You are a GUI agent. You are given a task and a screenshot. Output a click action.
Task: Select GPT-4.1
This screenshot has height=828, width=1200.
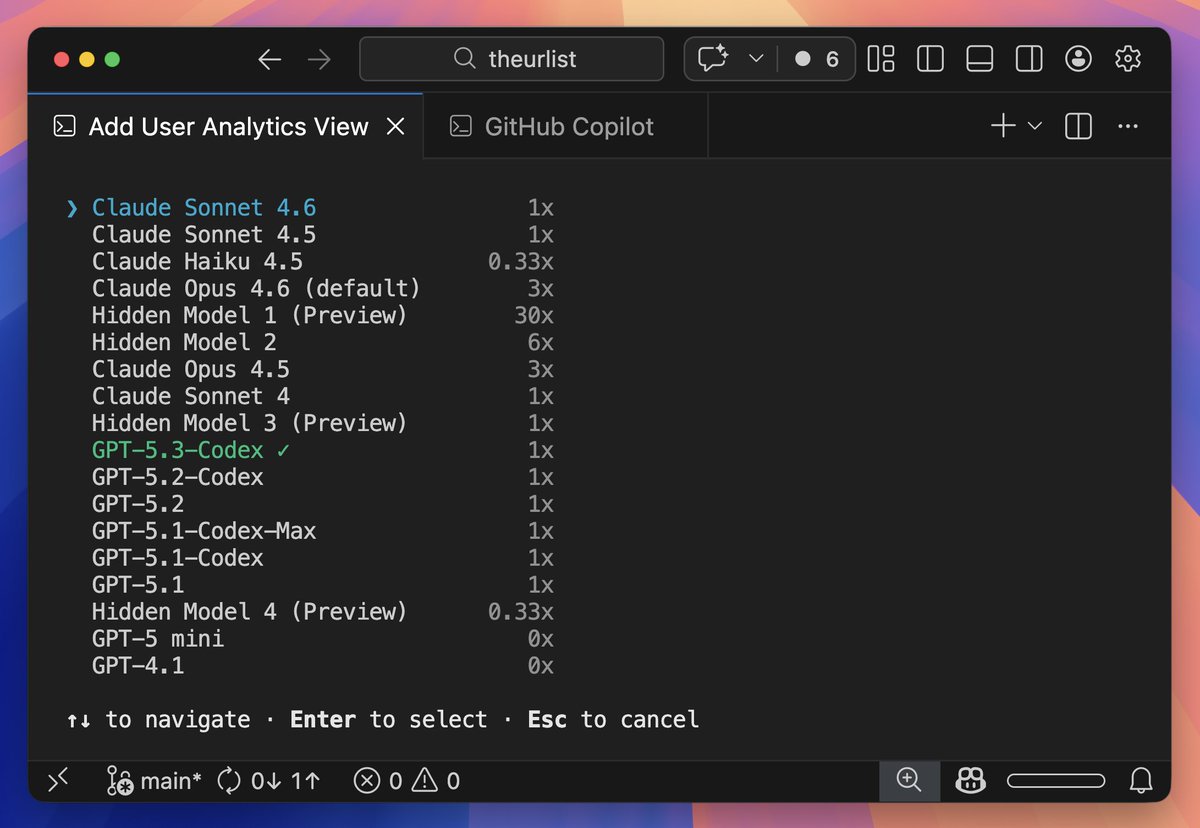tap(138, 666)
